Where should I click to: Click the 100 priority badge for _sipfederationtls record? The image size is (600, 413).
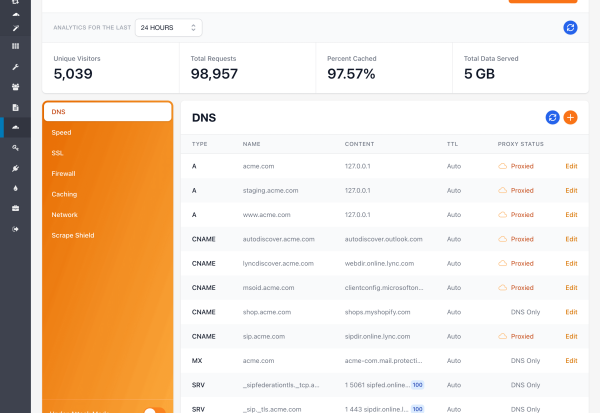coord(417,385)
